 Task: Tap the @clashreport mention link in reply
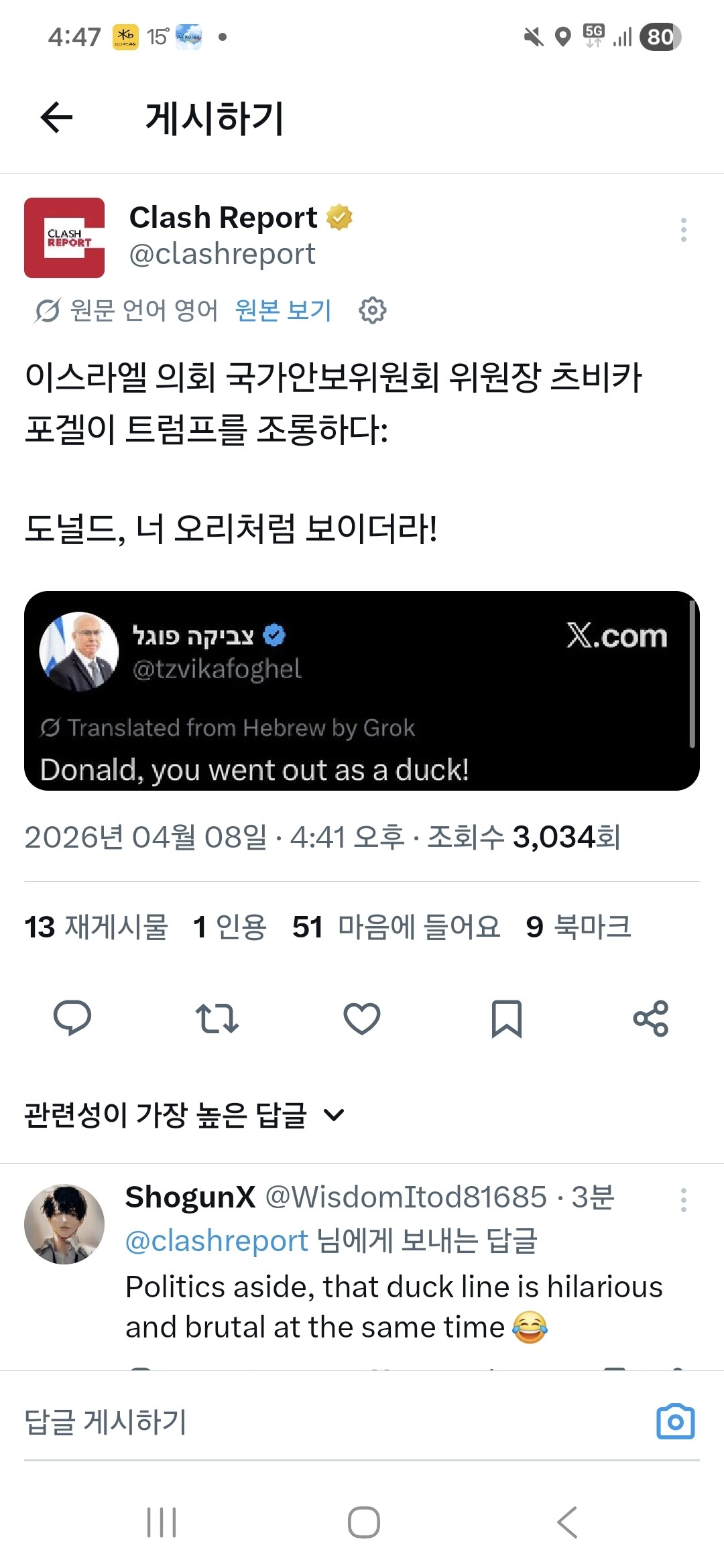point(217,1240)
